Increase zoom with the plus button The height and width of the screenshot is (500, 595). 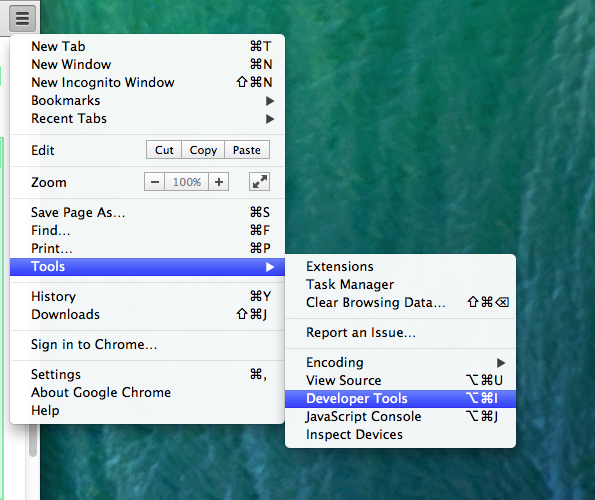219,182
